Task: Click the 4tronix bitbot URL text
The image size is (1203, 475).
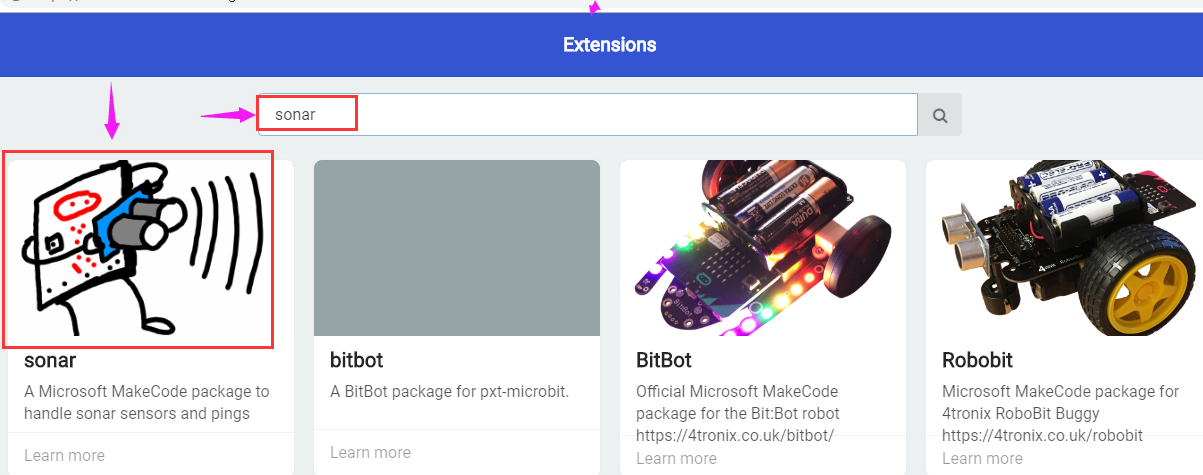Action: (735, 435)
